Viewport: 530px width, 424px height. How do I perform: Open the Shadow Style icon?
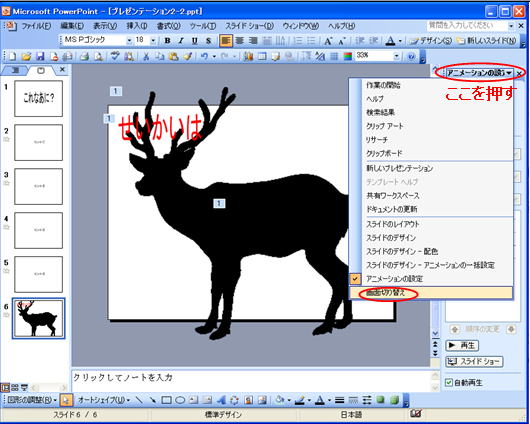coord(381,400)
